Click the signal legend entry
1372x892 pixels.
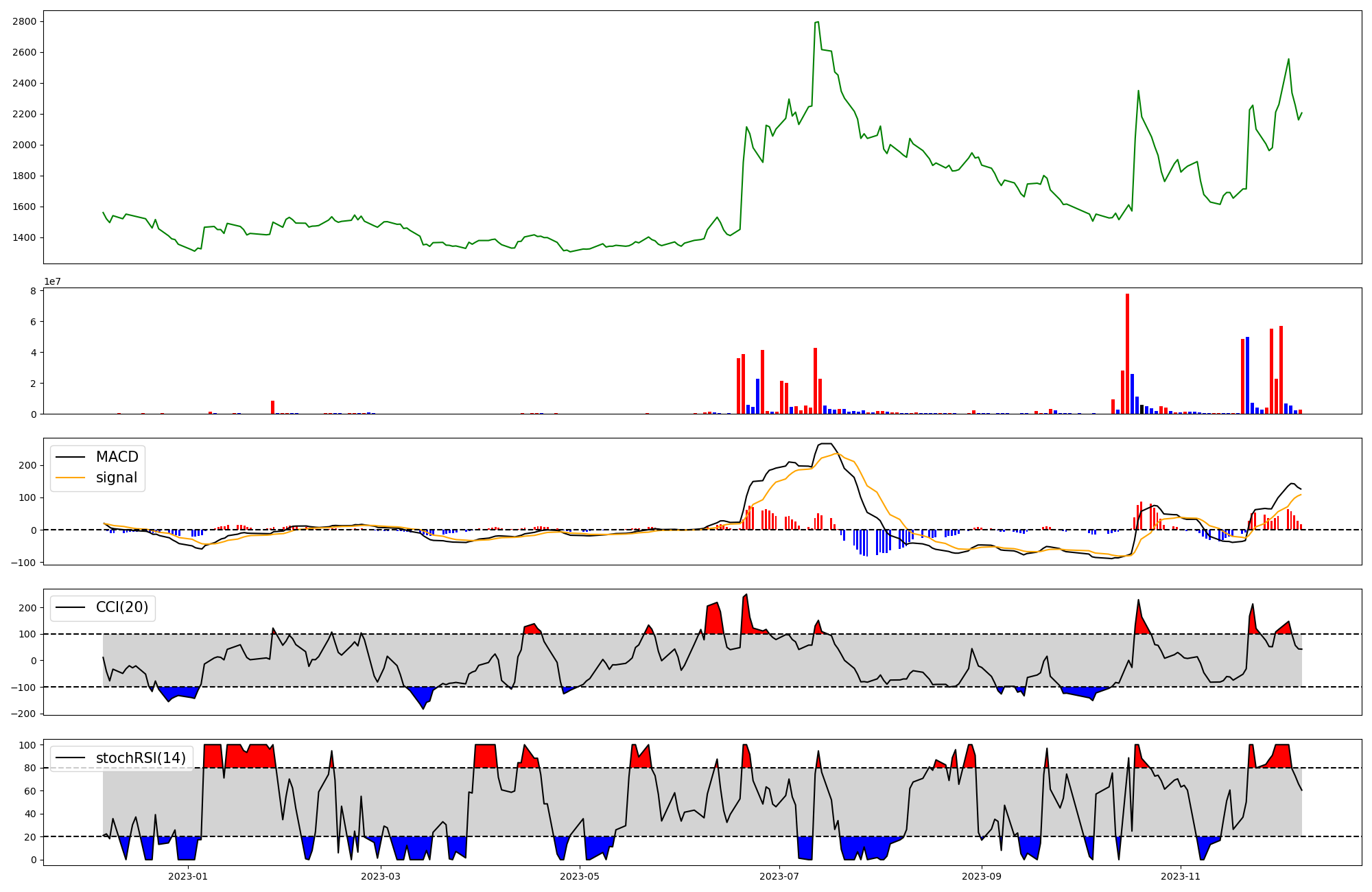click(116, 478)
